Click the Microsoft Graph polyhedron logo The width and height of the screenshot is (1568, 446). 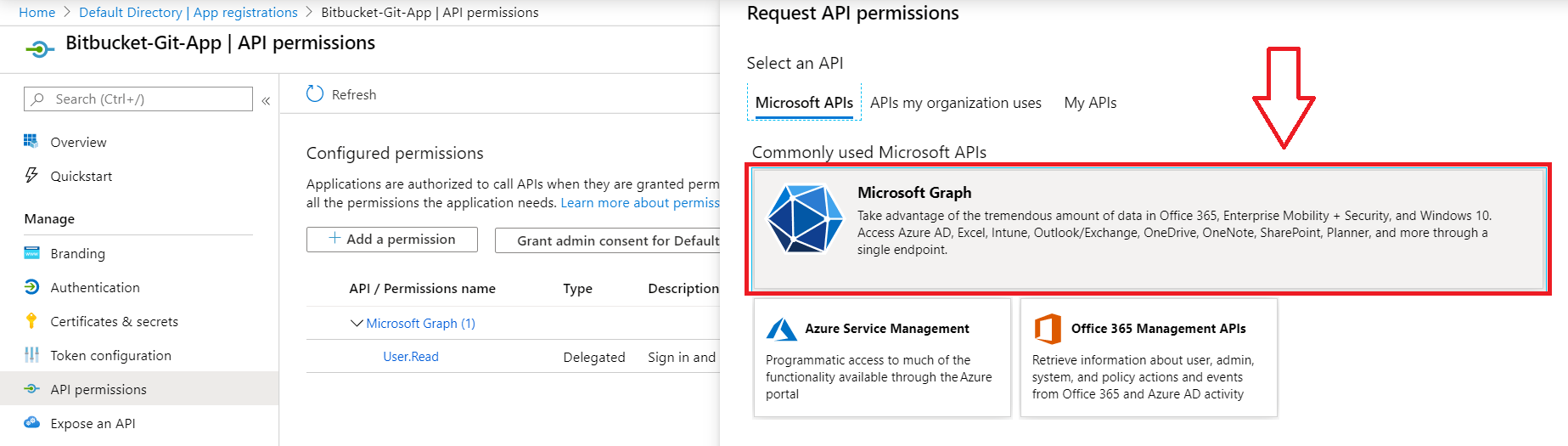805,219
